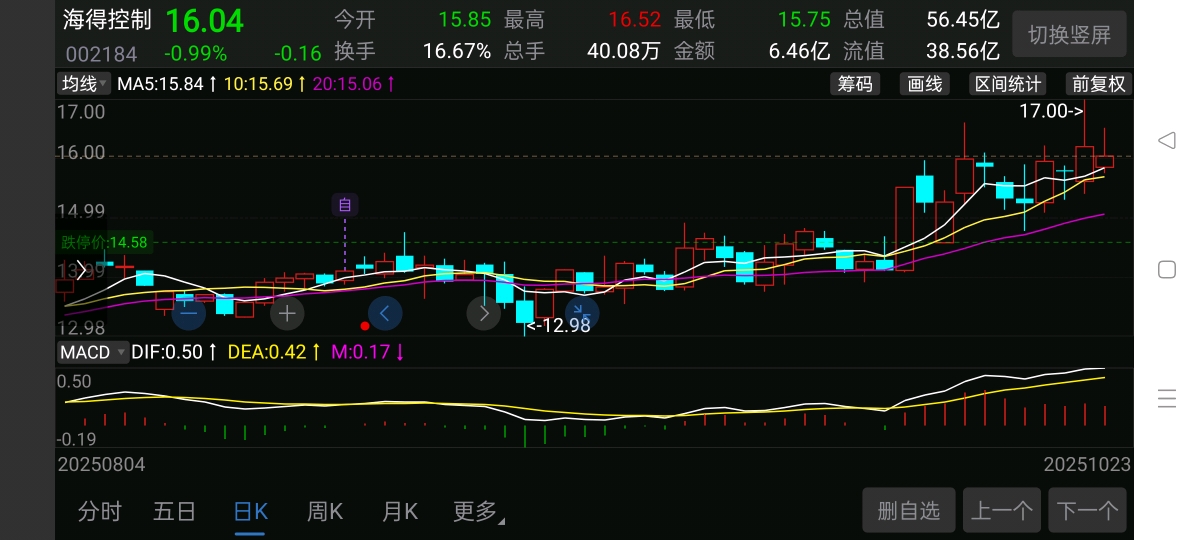Zoom in chart with plus icon

[287, 313]
